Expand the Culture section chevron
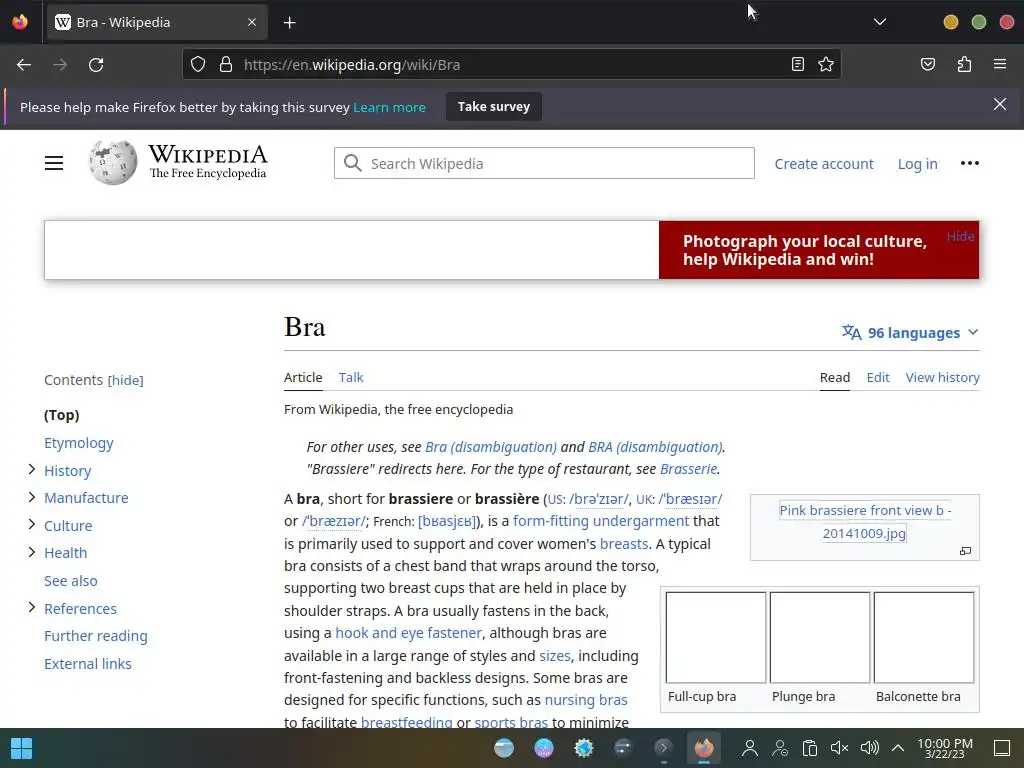The height and width of the screenshot is (768, 1024). pyautogui.click(x=31, y=524)
